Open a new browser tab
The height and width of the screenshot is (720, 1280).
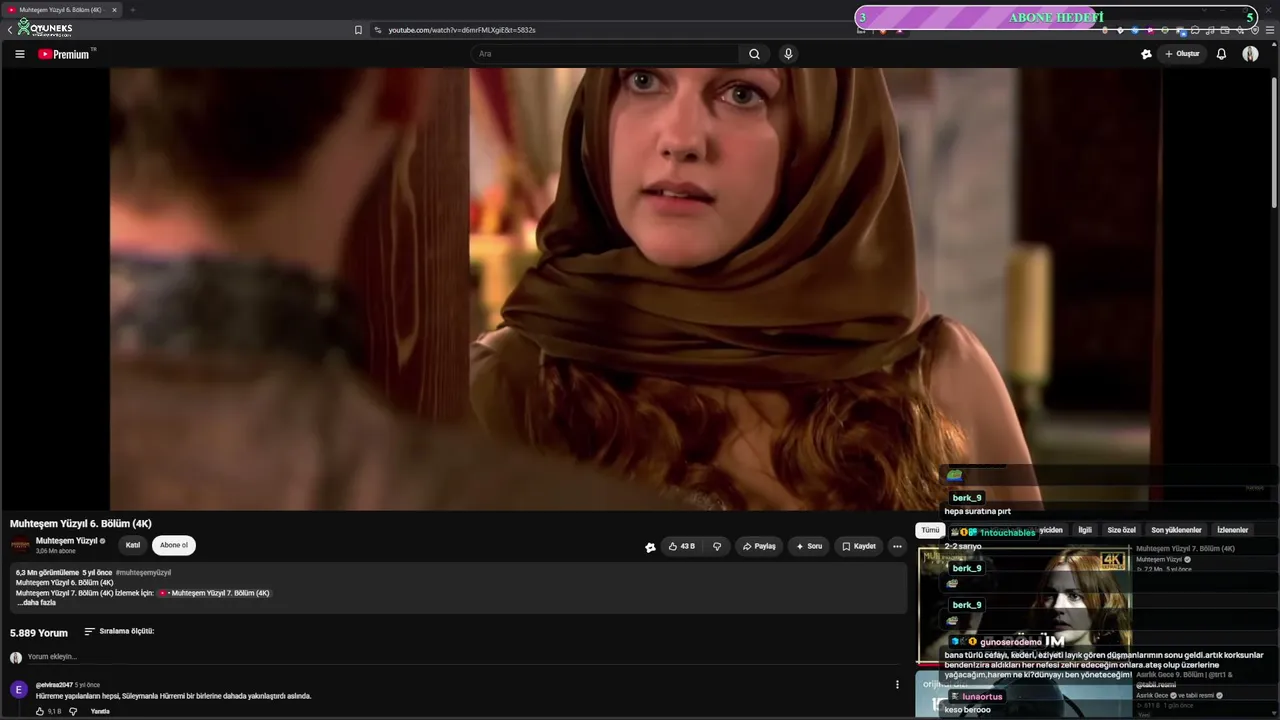point(132,10)
